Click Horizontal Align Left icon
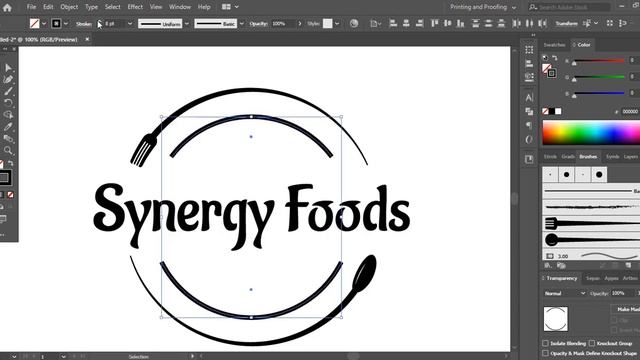This screenshot has height=360, width=640. (x=393, y=24)
